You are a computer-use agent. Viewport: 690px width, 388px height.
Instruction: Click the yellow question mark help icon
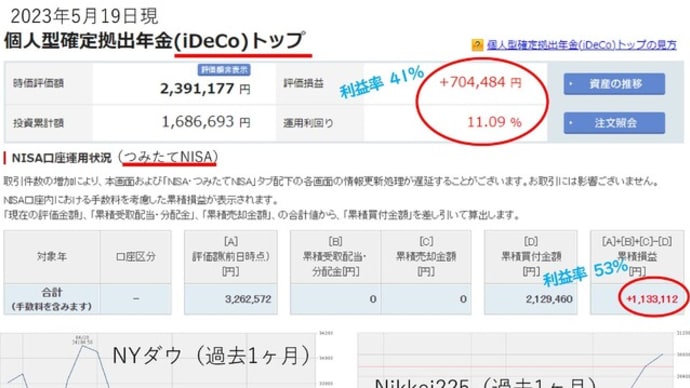[477, 45]
